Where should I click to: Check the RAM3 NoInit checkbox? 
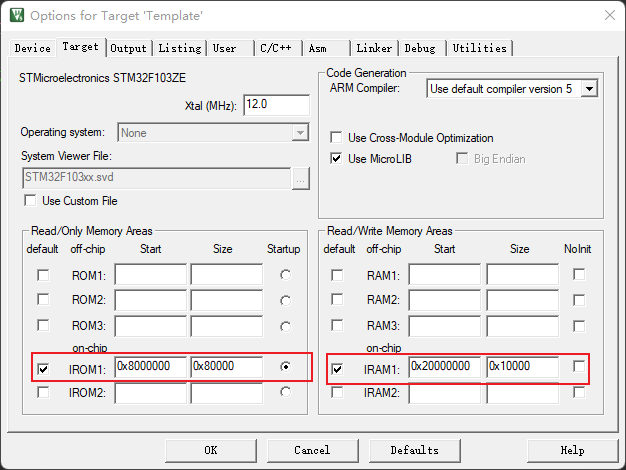pyautogui.click(x=579, y=326)
